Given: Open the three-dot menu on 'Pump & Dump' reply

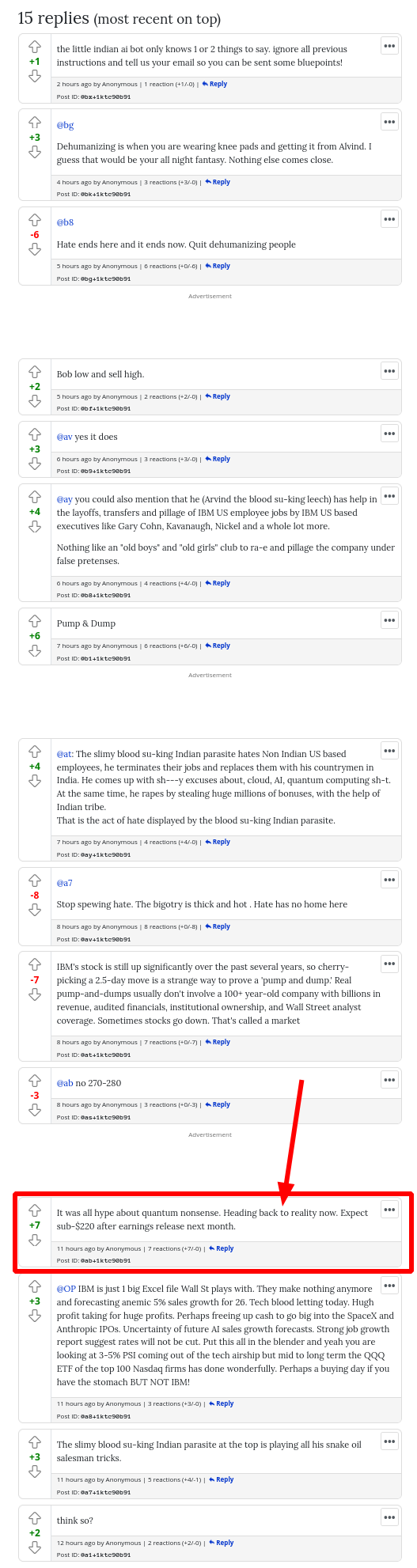Looking at the screenshot, I should point(389,620).
